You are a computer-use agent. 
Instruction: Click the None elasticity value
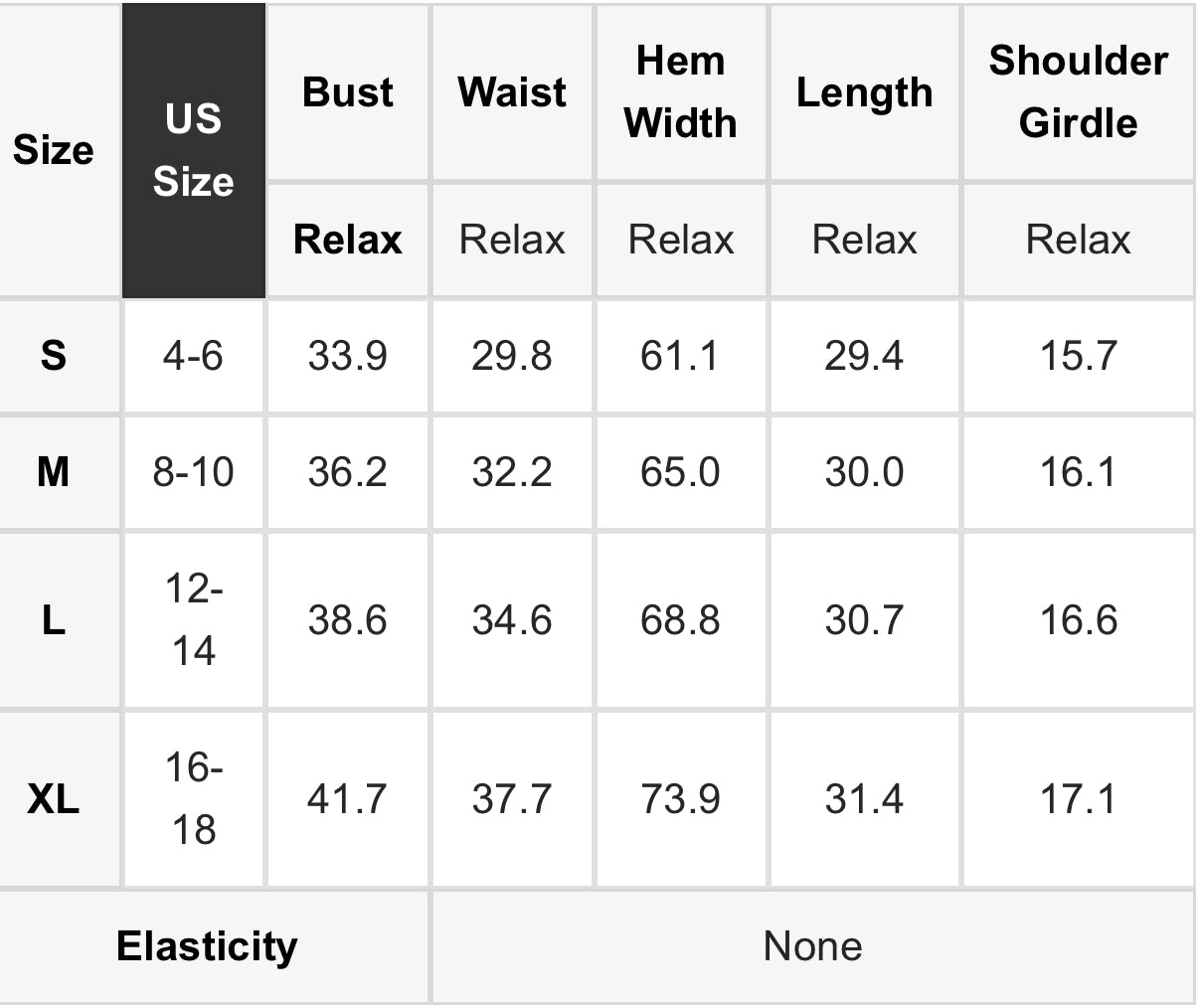tap(813, 946)
